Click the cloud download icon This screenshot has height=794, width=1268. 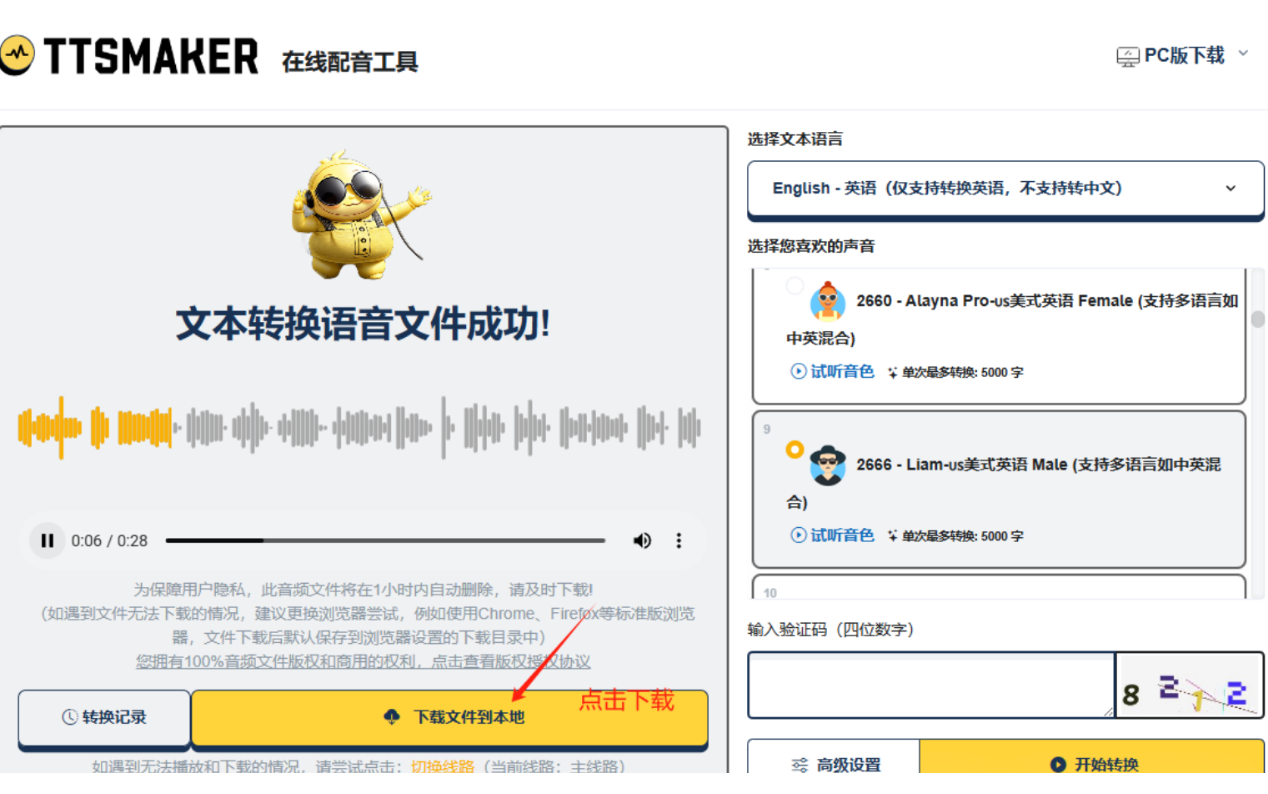point(392,717)
